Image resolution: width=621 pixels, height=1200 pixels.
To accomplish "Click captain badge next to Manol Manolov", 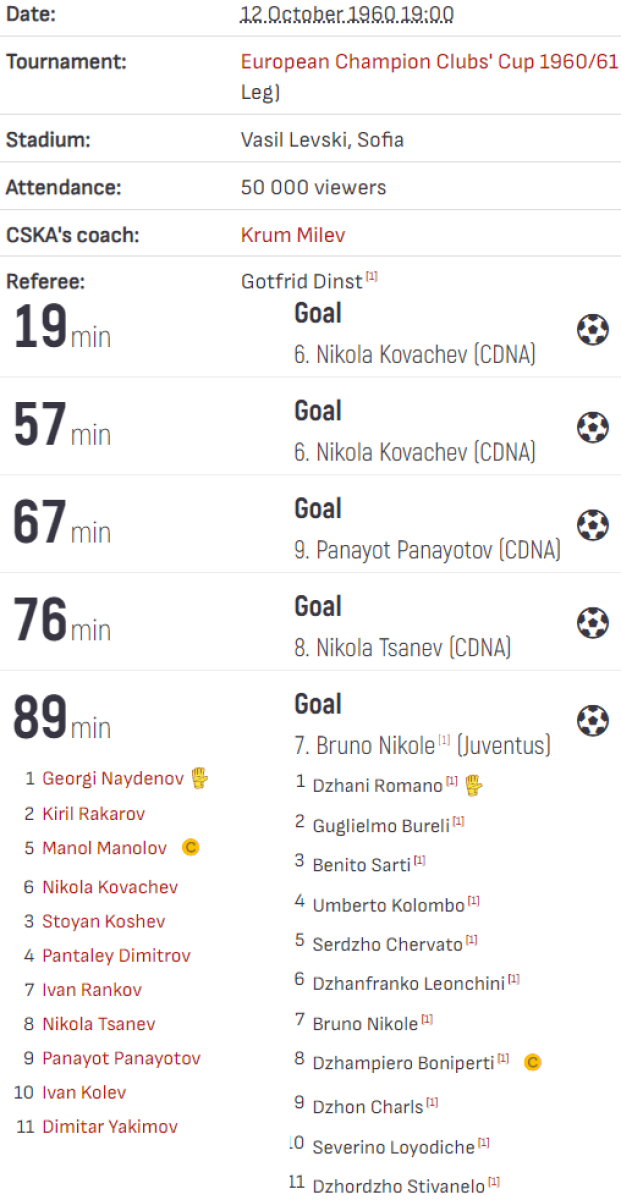I will 191,848.
